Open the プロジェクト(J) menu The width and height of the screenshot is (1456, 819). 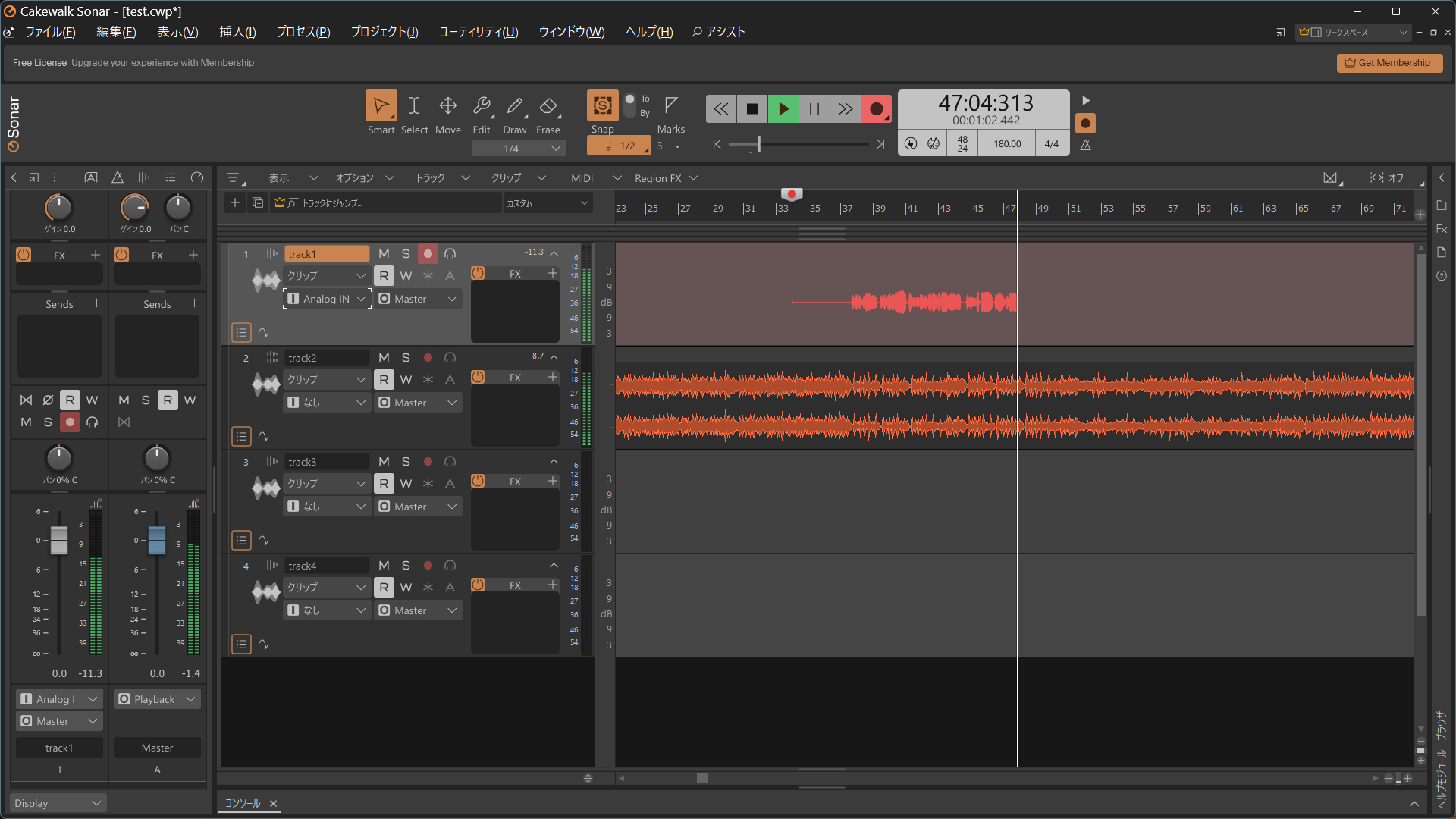click(384, 32)
